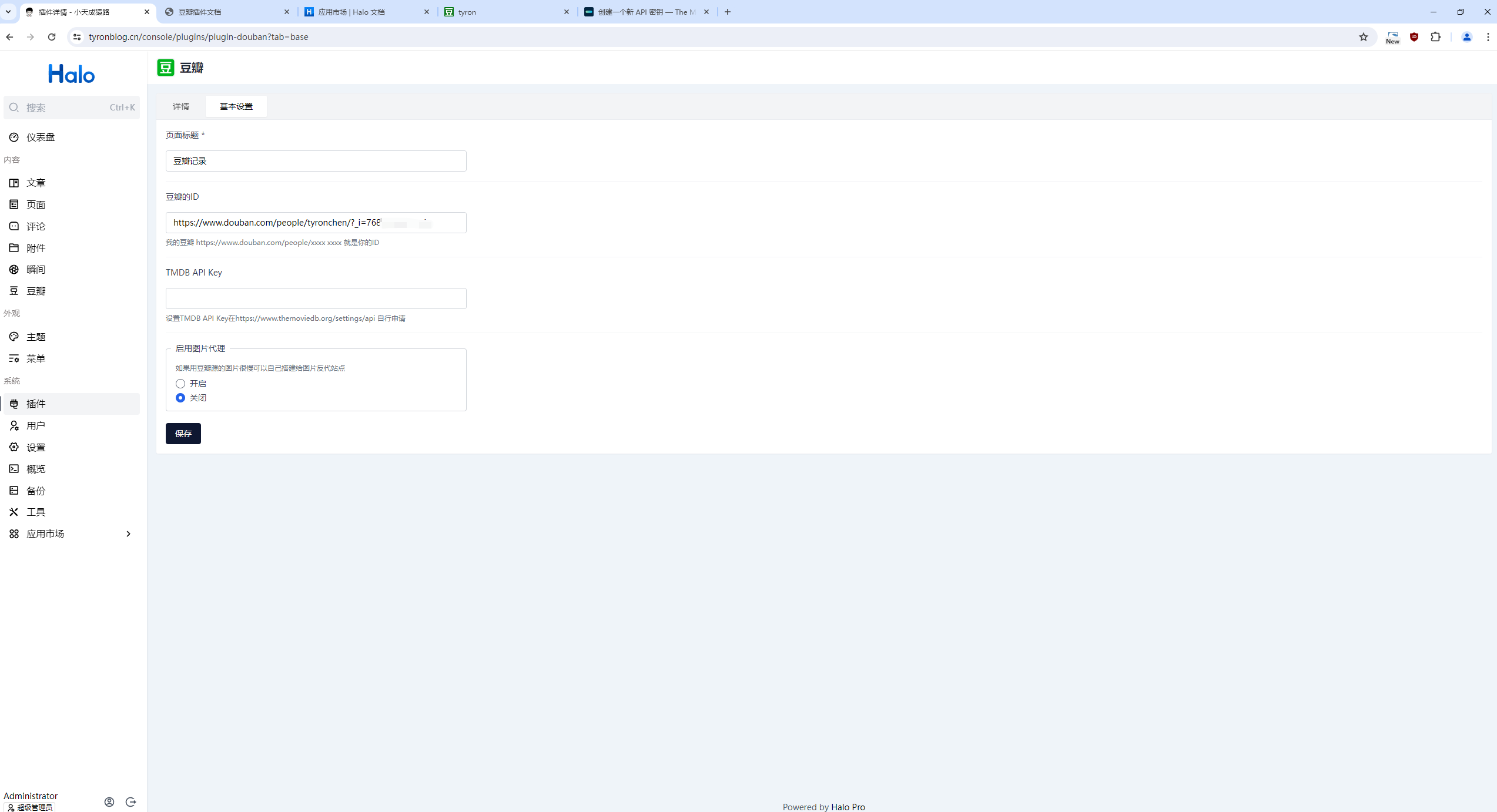Open the 工具 tools icon
Image resolution: width=1497 pixels, height=812 pixels.
[x=14, y=512]
